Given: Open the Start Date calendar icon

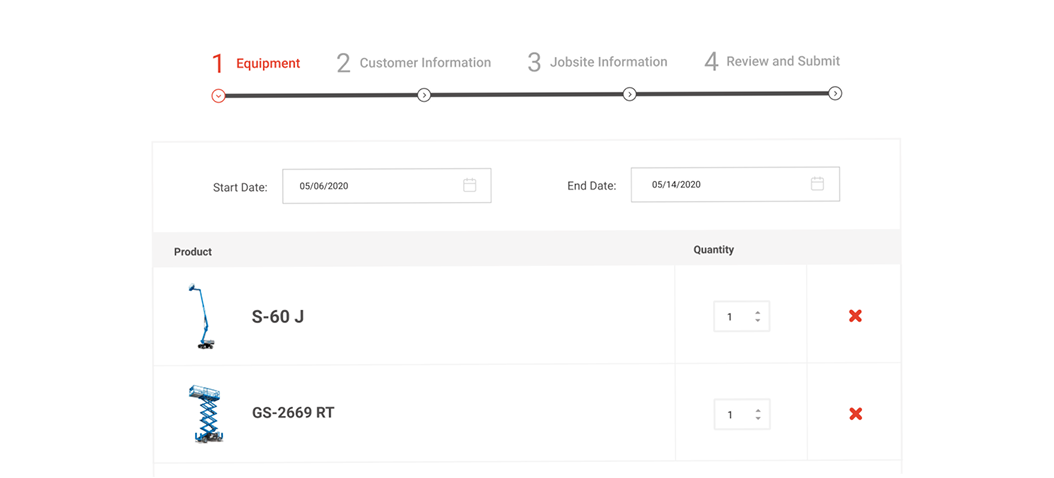Looking at the screenshot, I should point(470,185).
